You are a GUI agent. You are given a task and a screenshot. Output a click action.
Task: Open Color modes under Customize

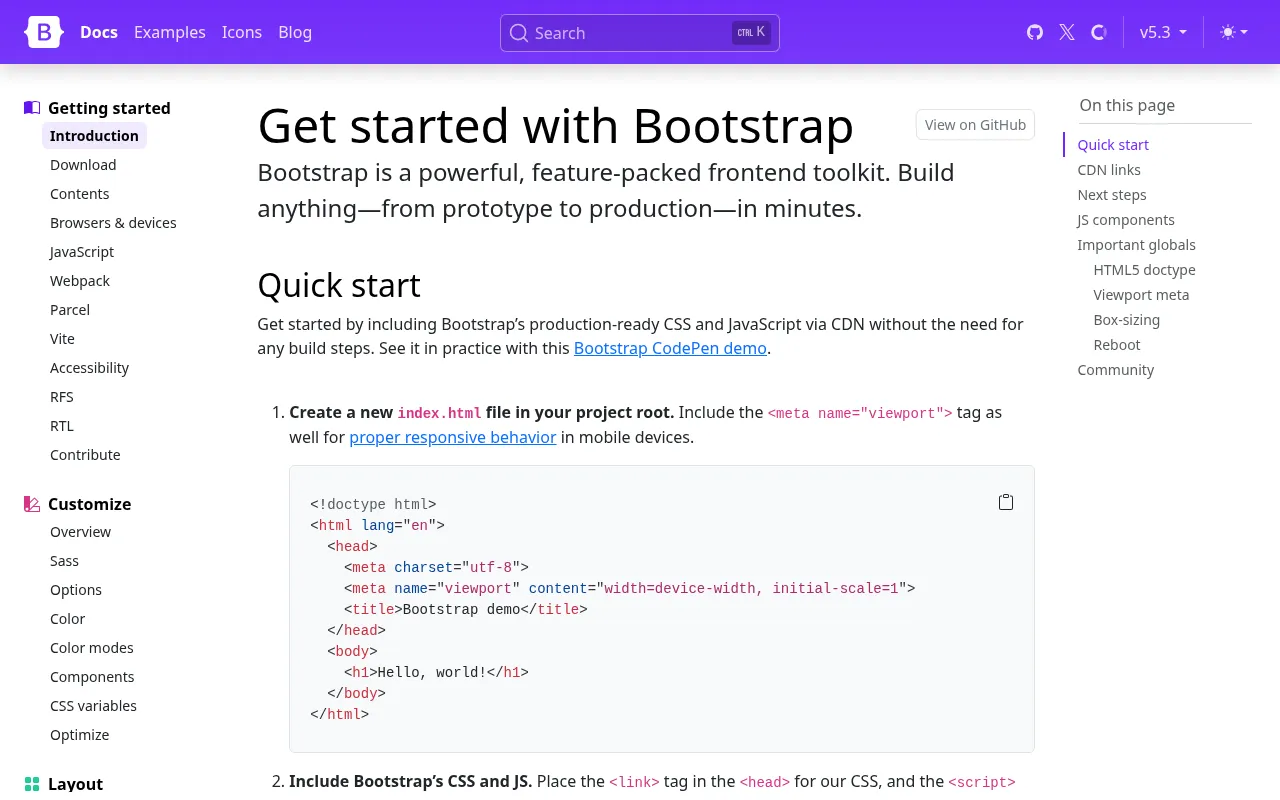click(92, 648)
